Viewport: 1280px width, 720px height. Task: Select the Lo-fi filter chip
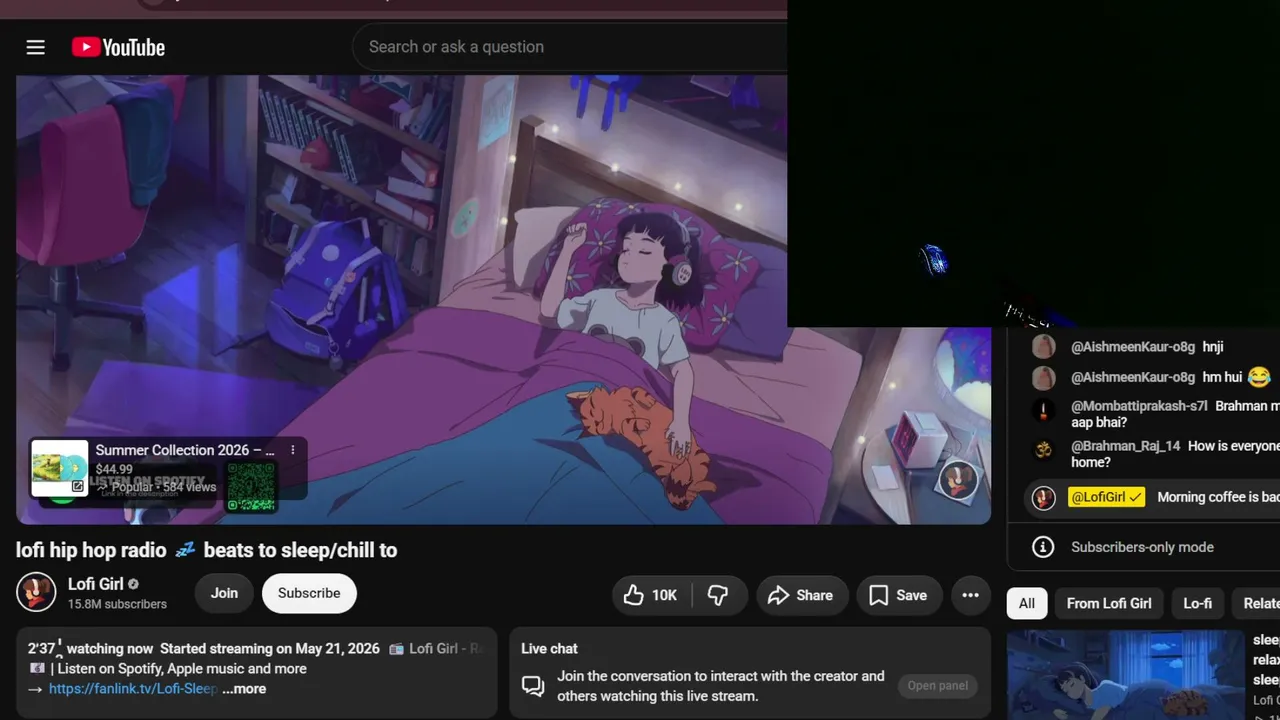pyautogui.click(x=1197, y=603)
